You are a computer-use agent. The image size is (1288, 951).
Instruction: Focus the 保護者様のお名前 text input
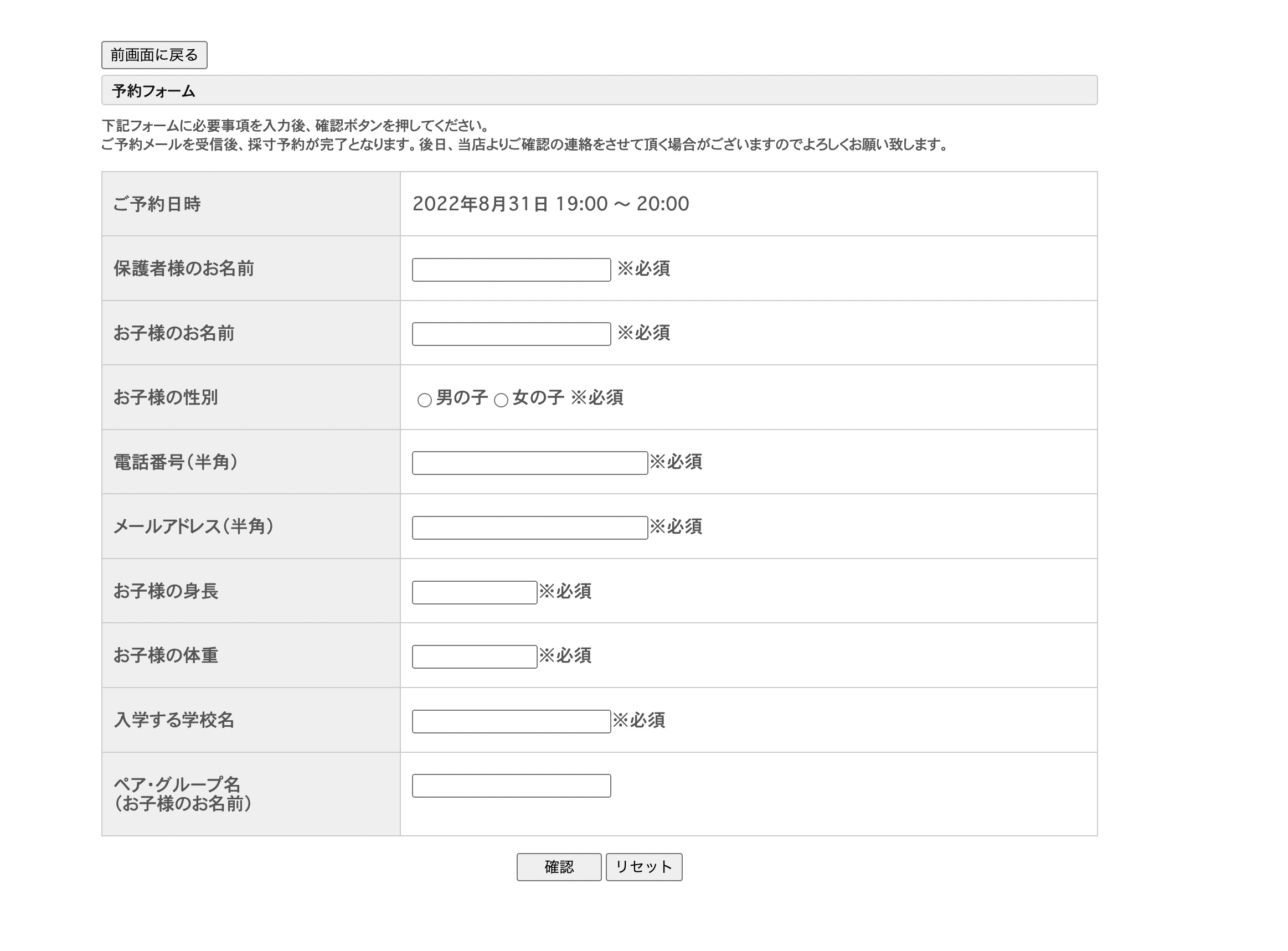click(x=511, y=270)
